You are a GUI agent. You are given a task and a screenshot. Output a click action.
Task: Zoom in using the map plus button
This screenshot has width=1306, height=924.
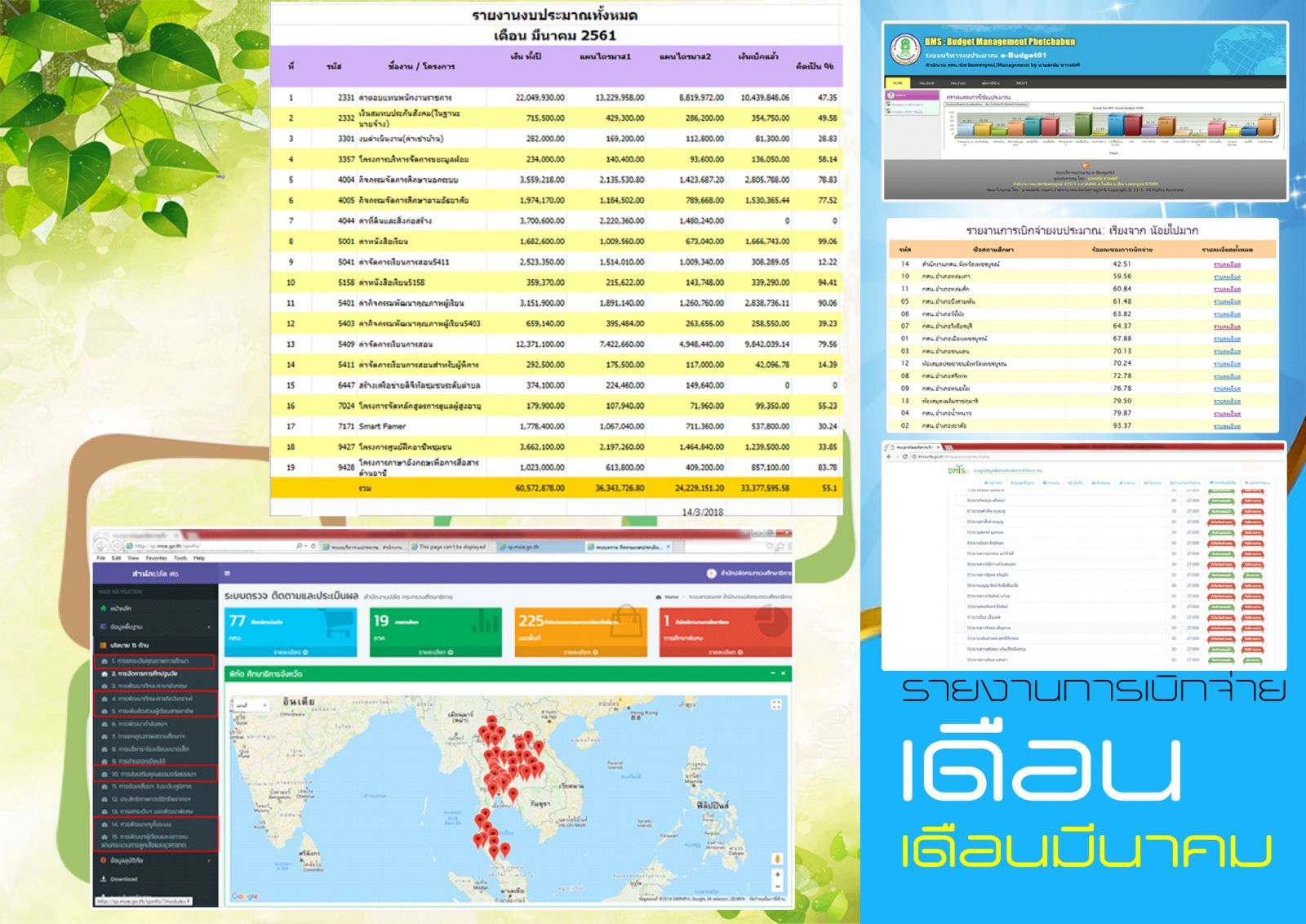[x=777, y=875]
